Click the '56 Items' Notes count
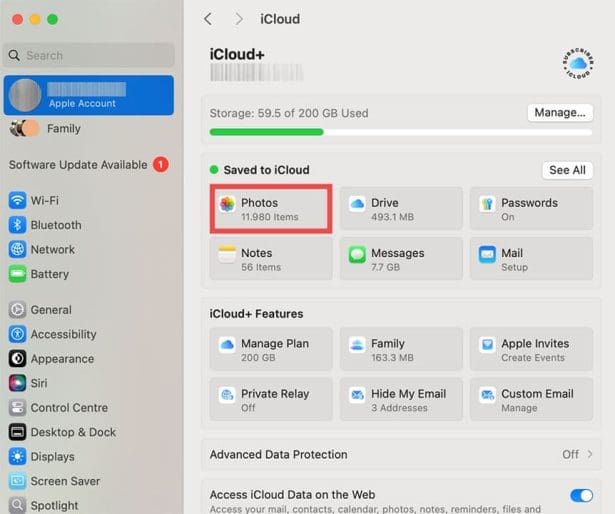The image size is (615, 514). [261, 267]
